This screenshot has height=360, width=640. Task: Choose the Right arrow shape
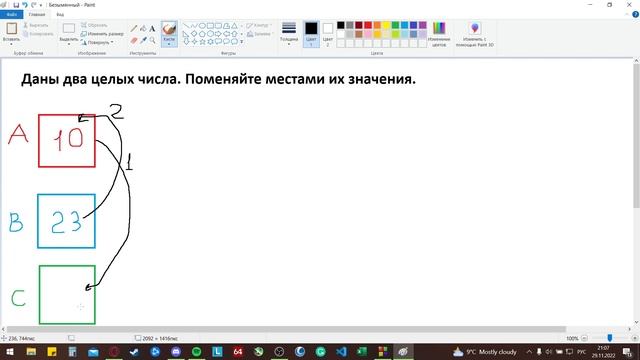point(218,34)
